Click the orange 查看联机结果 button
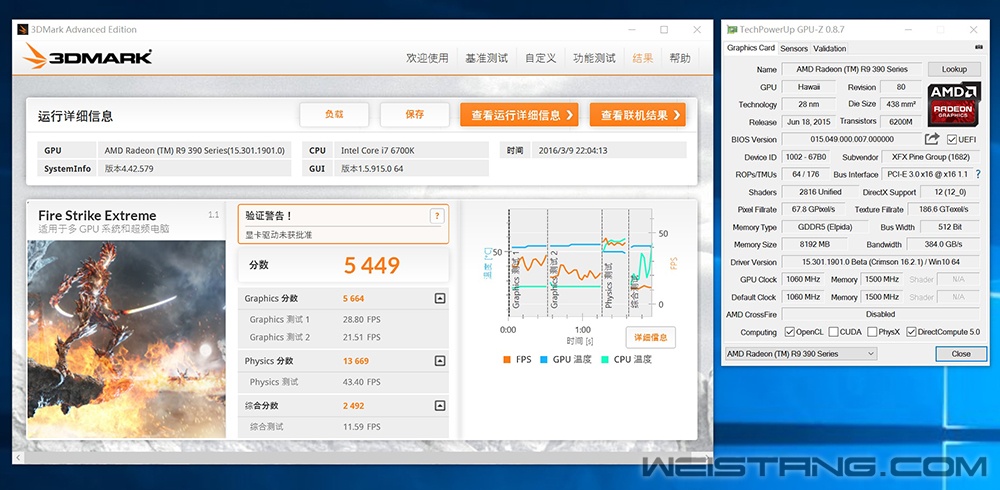 tap(638, 115)
